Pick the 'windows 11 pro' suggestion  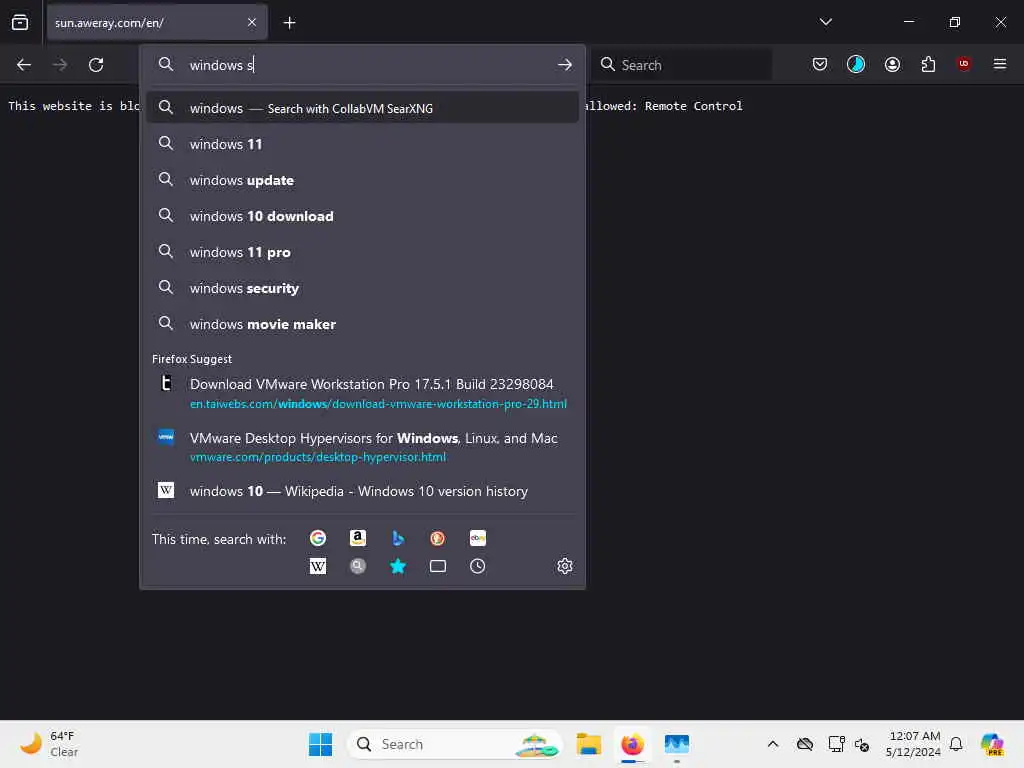[362, 251]
